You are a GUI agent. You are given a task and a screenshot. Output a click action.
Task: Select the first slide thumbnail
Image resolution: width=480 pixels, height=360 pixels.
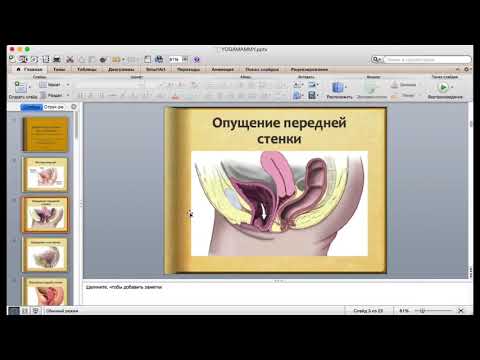[45, 134]
